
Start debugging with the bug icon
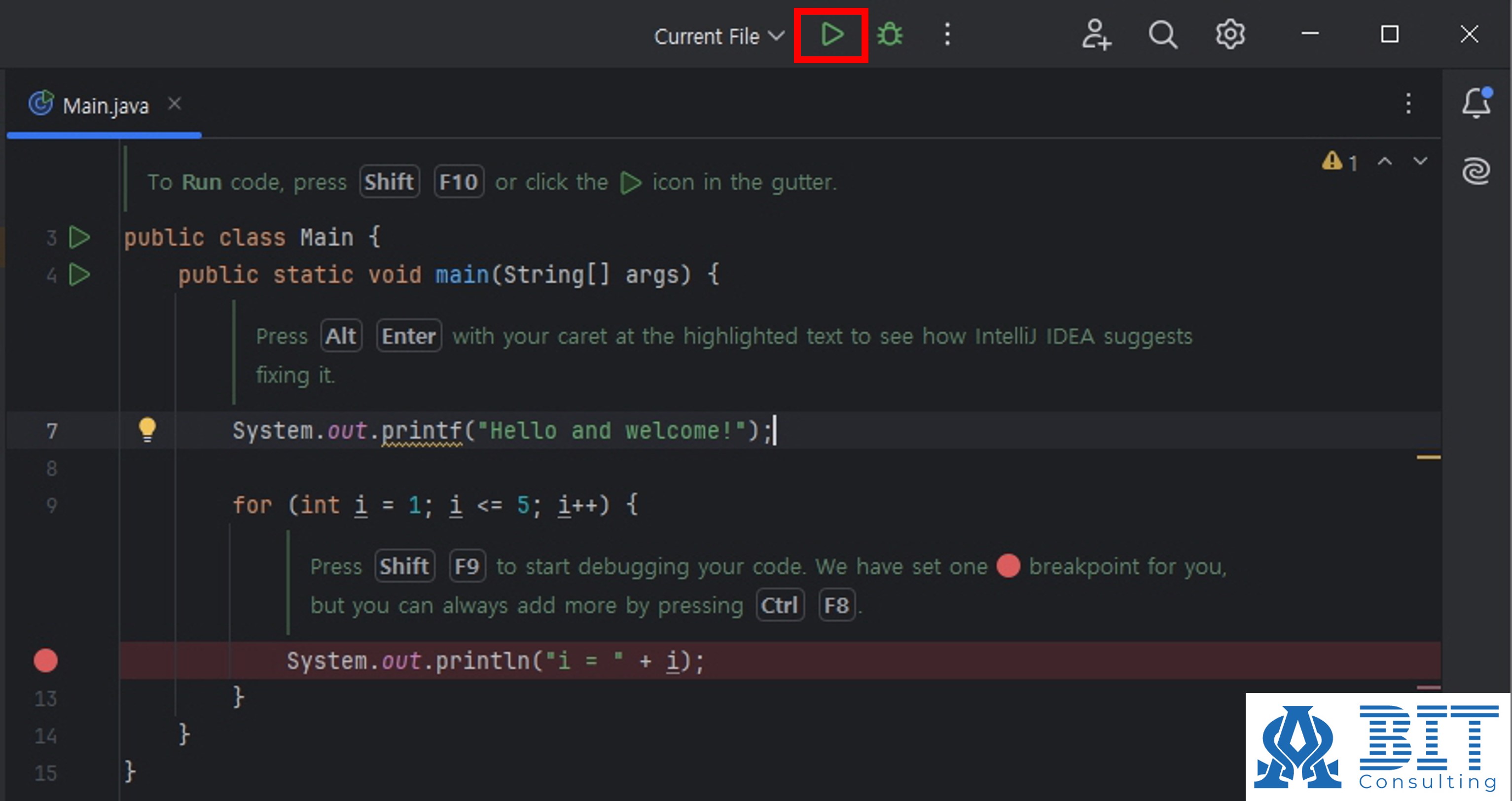(x=890, y=35)
